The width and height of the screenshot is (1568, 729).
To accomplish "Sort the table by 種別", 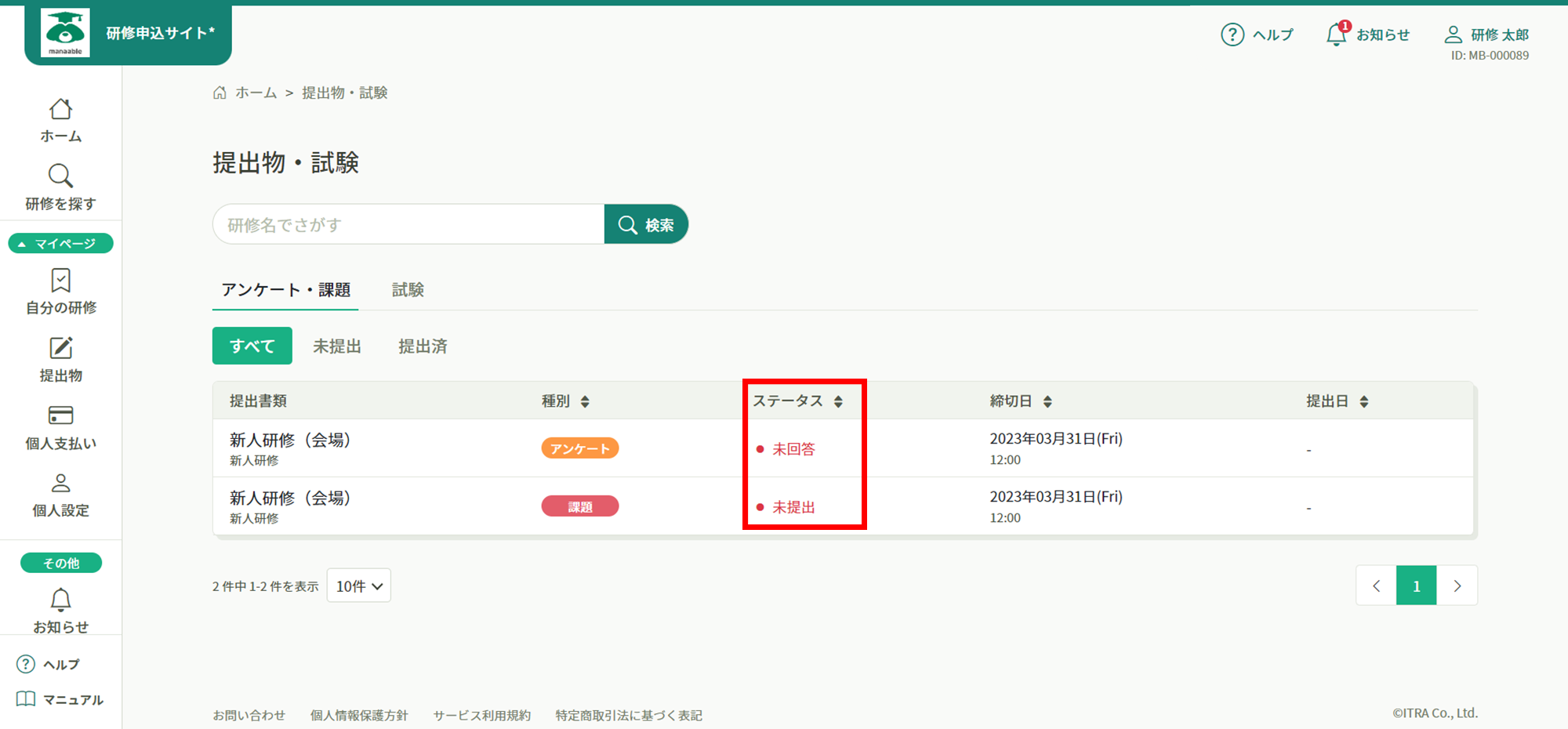I will point(585,401).
